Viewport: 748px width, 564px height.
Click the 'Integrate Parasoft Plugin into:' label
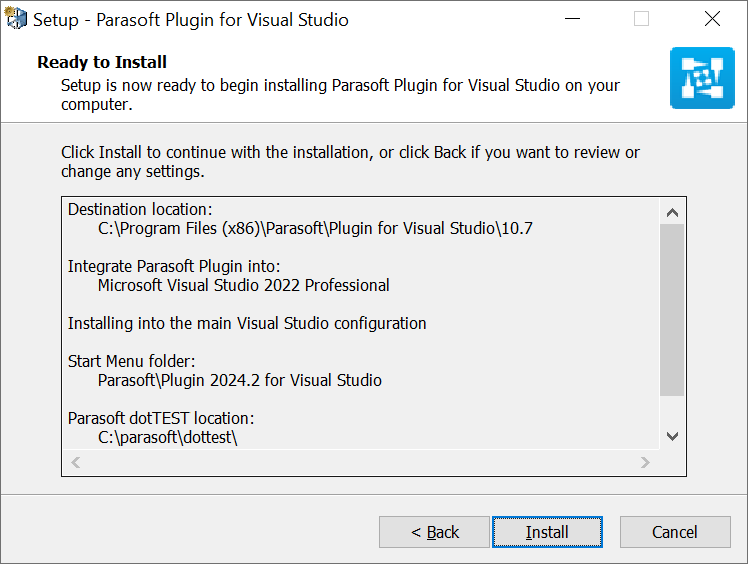174,266
